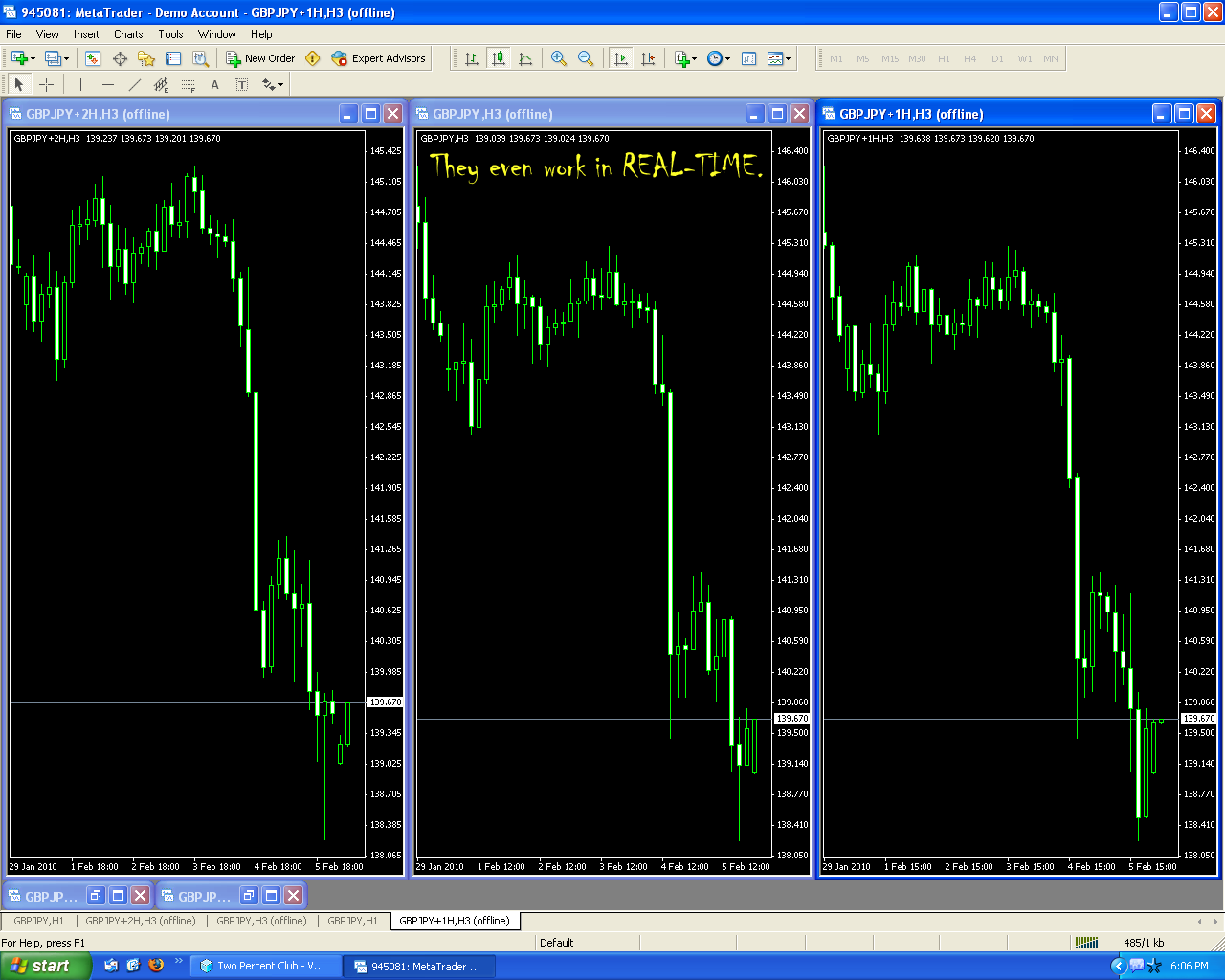This screenshot has height=980, width=1225.
Task: Switch to GBPJPY,H3 (offline) tab
Action: coord(261,921)
